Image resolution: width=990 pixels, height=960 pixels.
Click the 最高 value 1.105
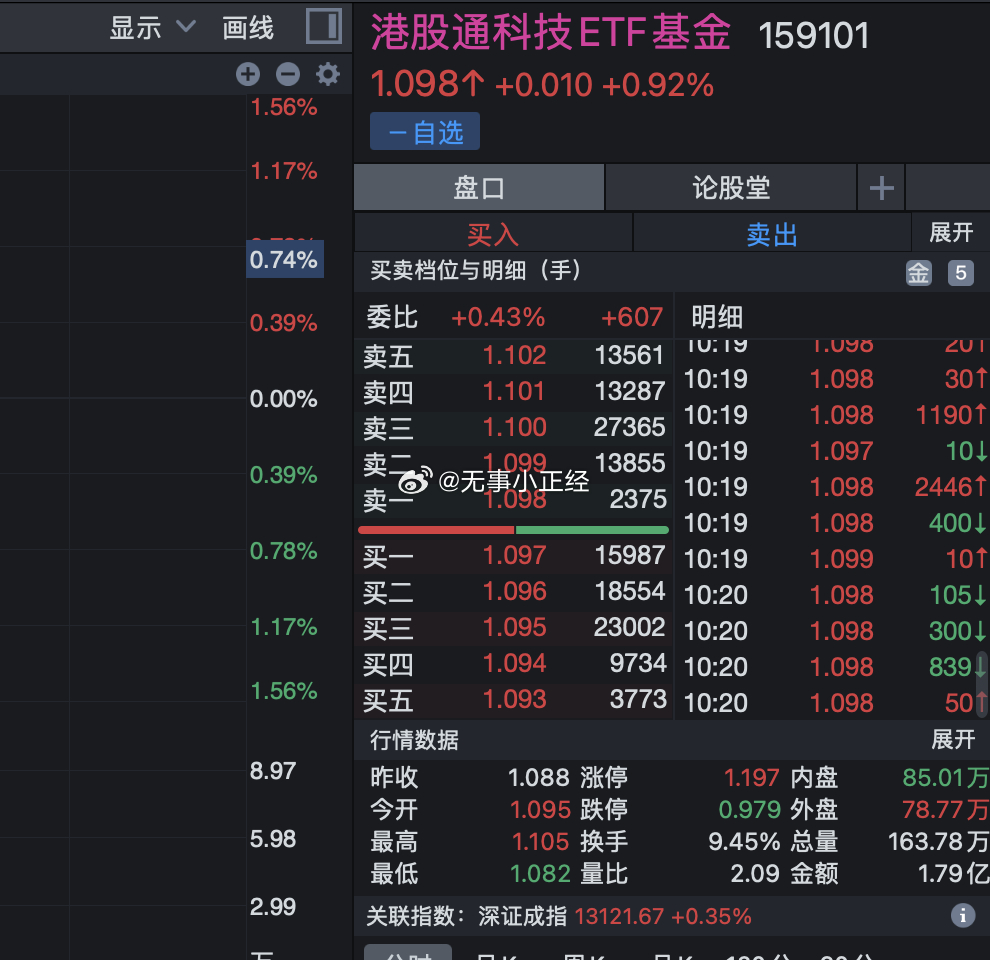(x=540, y=842)
